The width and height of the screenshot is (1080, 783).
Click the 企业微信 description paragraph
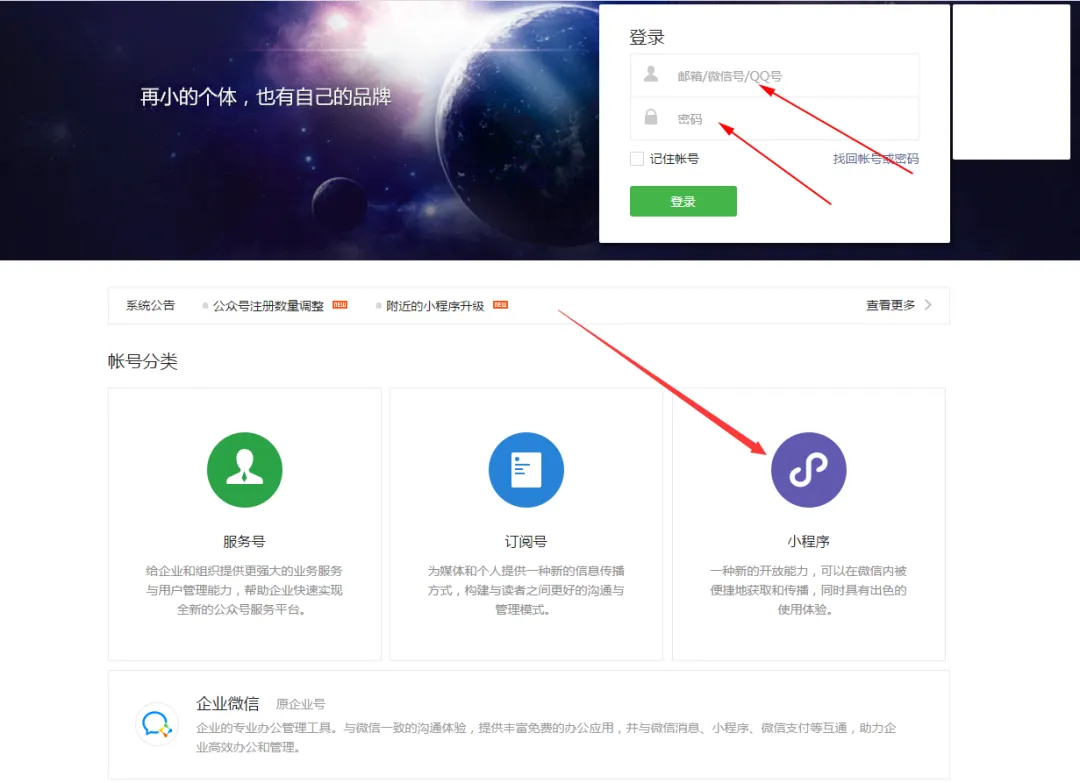pyautogui.click(x=546, y=738)
